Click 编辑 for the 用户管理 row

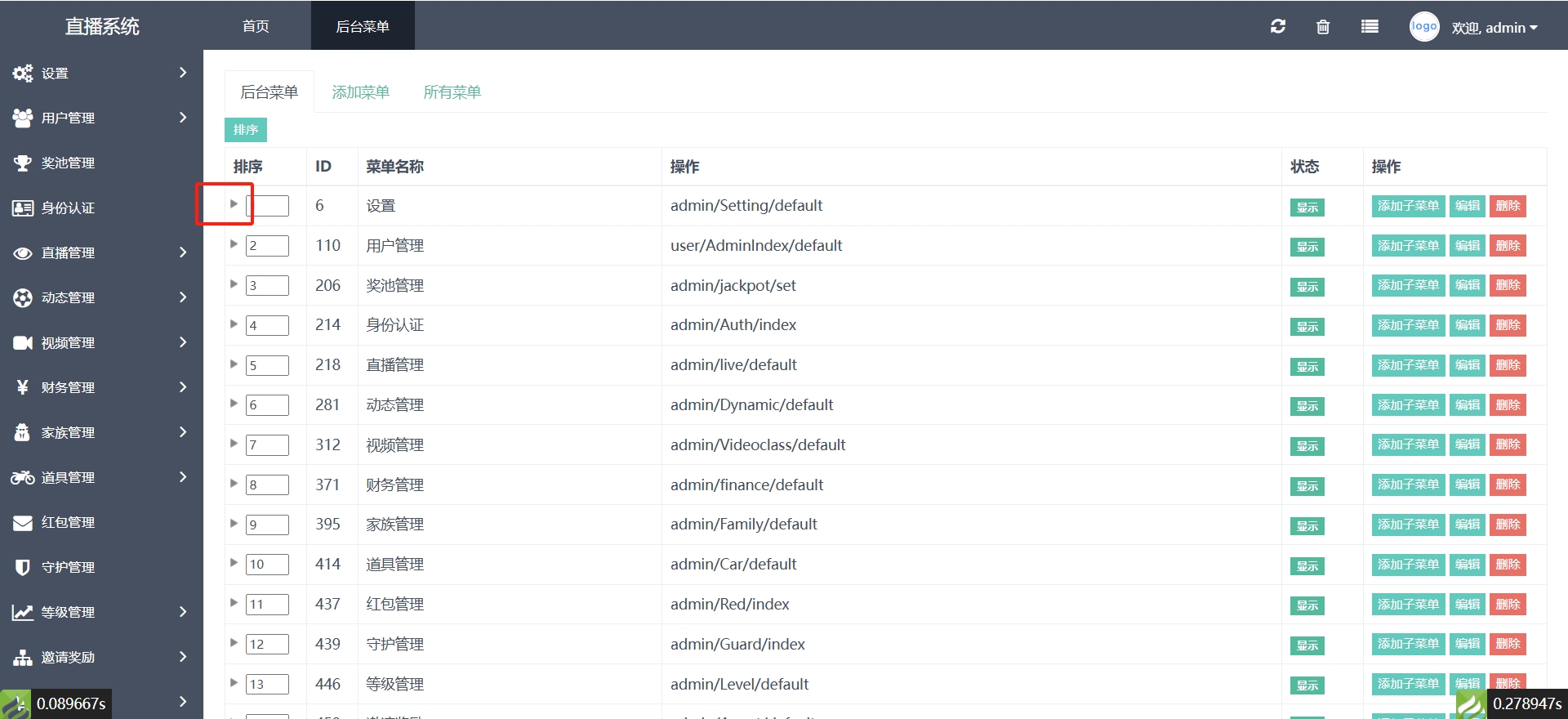(1468, 246)
